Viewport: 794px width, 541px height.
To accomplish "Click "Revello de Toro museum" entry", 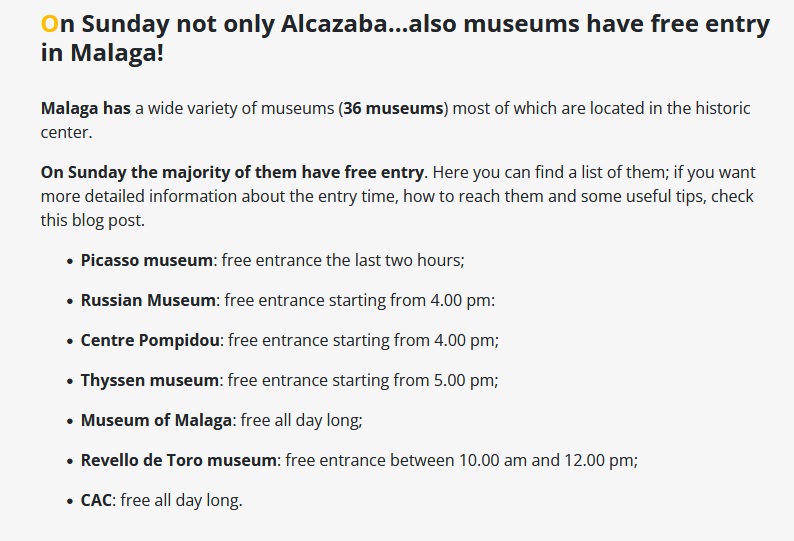I will (178, 460).
